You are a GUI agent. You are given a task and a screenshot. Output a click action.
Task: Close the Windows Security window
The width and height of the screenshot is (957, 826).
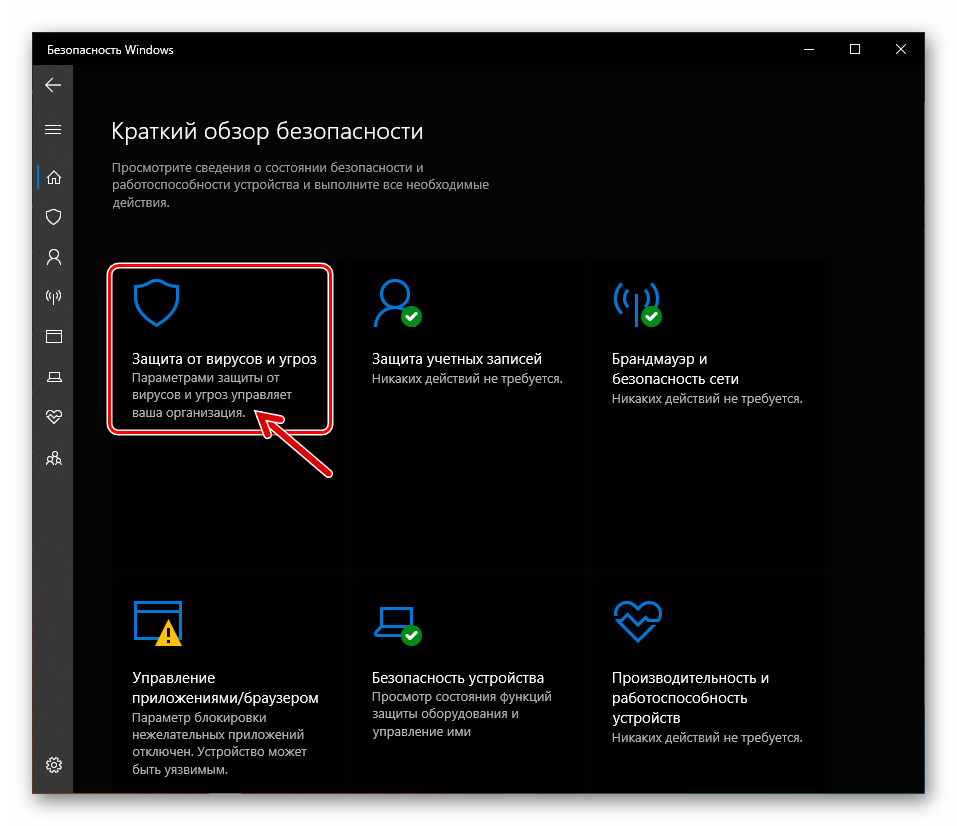900,49
